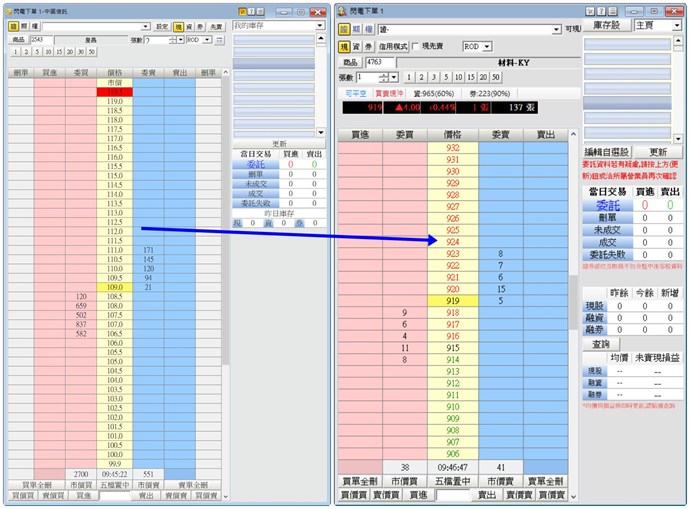Click highlighted price 109.0 in left window
690x509 pixels.
114,287
